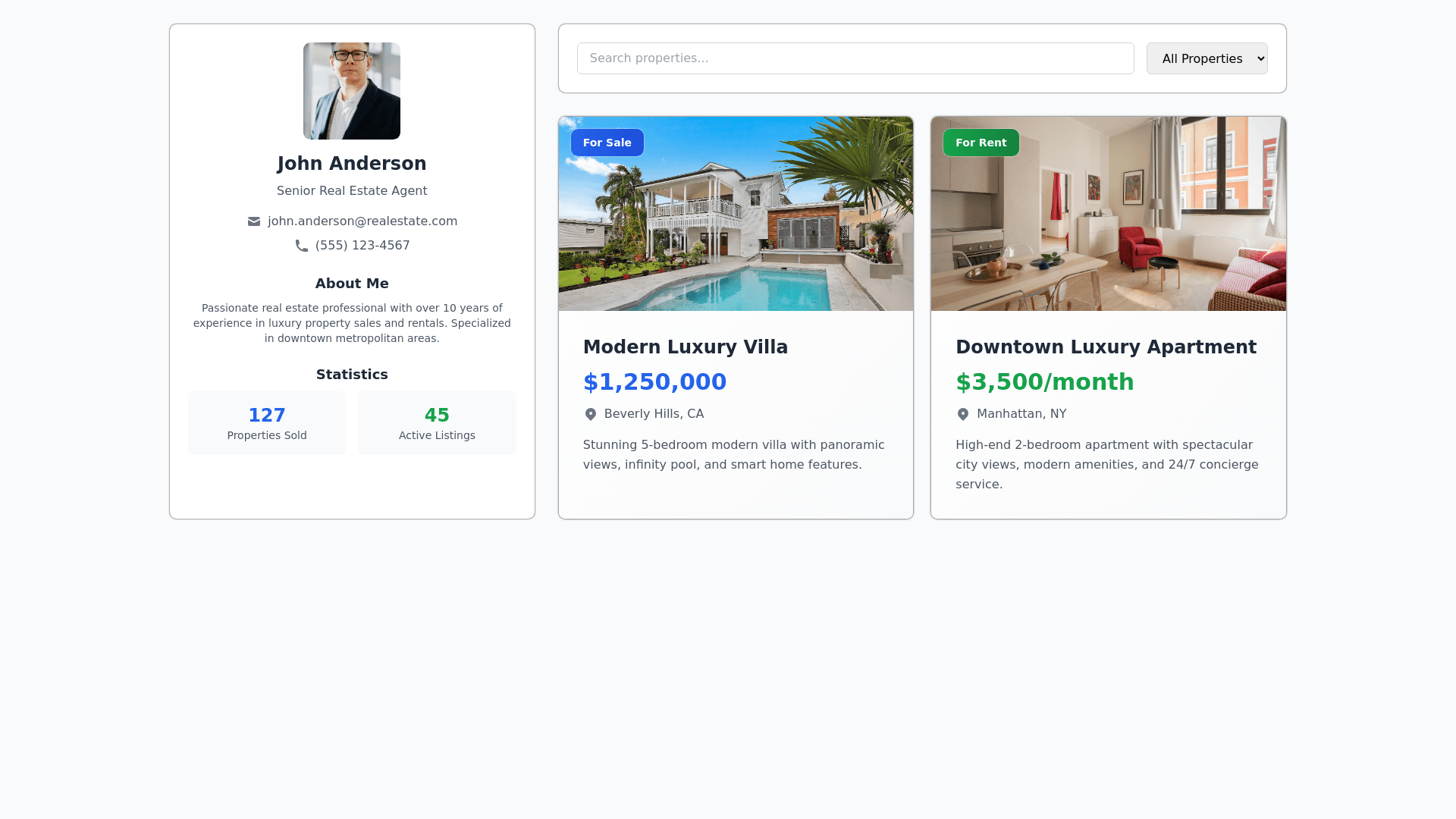
Task: Click john.anderson@realestate.com email address
Action: pos(362,221)
